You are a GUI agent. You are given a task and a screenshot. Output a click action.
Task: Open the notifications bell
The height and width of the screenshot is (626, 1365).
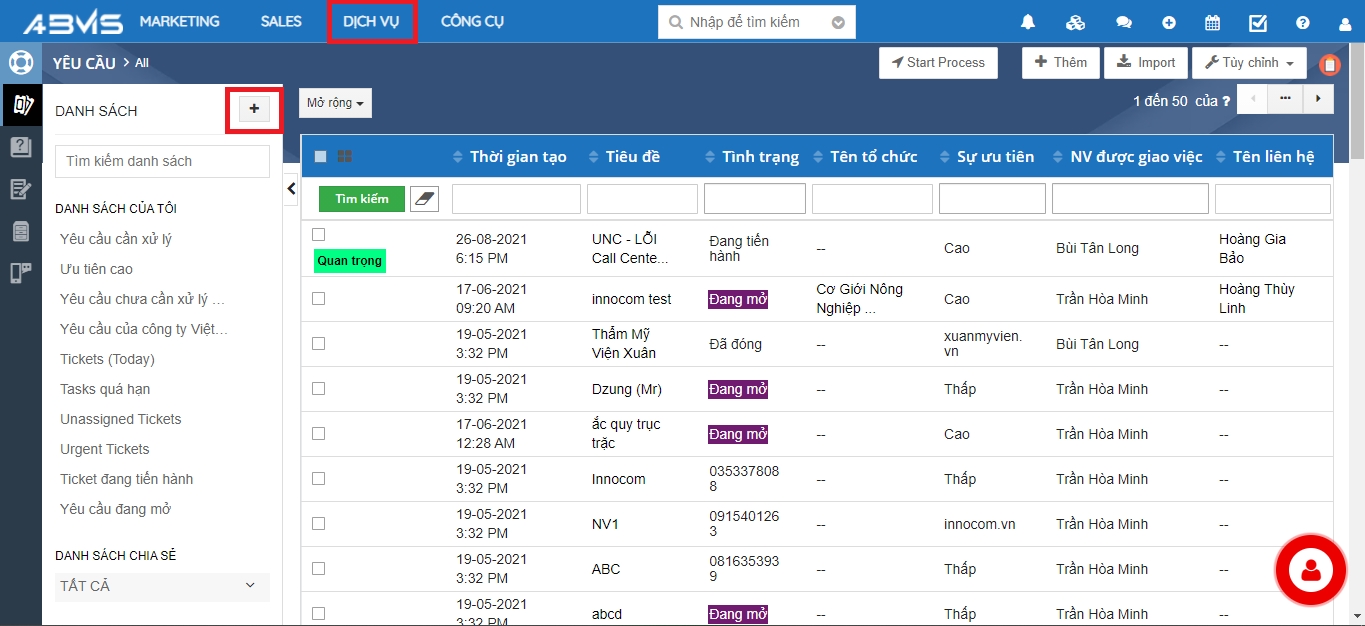[x=1027, y=22]
